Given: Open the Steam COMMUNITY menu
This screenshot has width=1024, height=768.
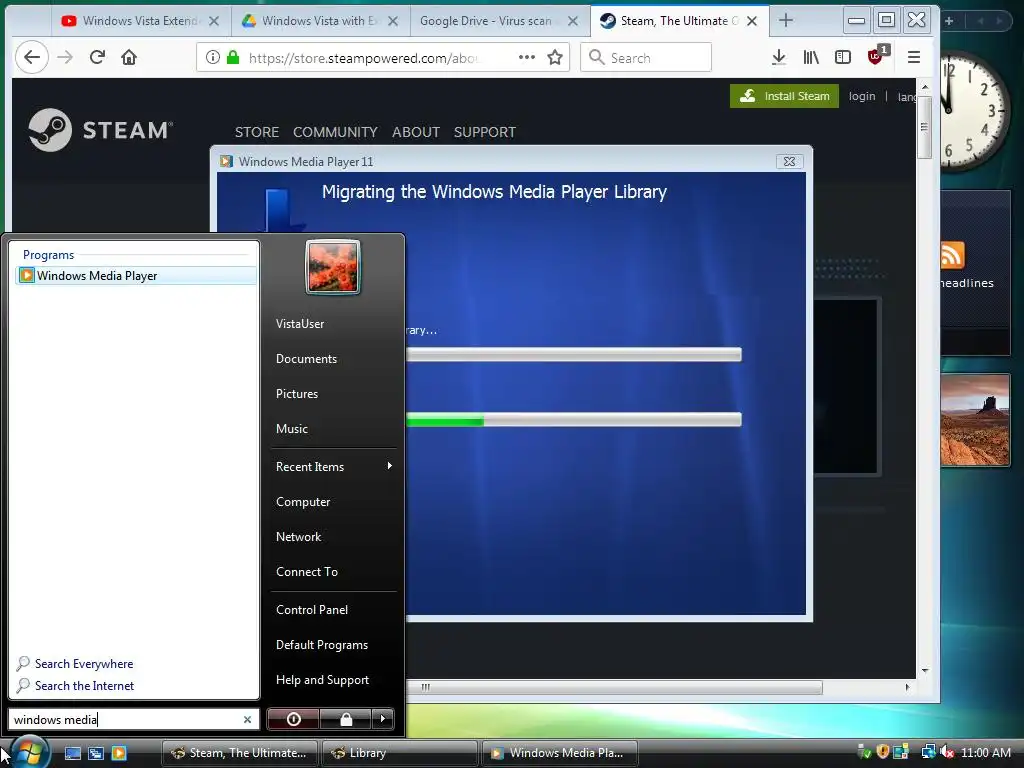Looking at the screenshot, I should coord(335,132).
